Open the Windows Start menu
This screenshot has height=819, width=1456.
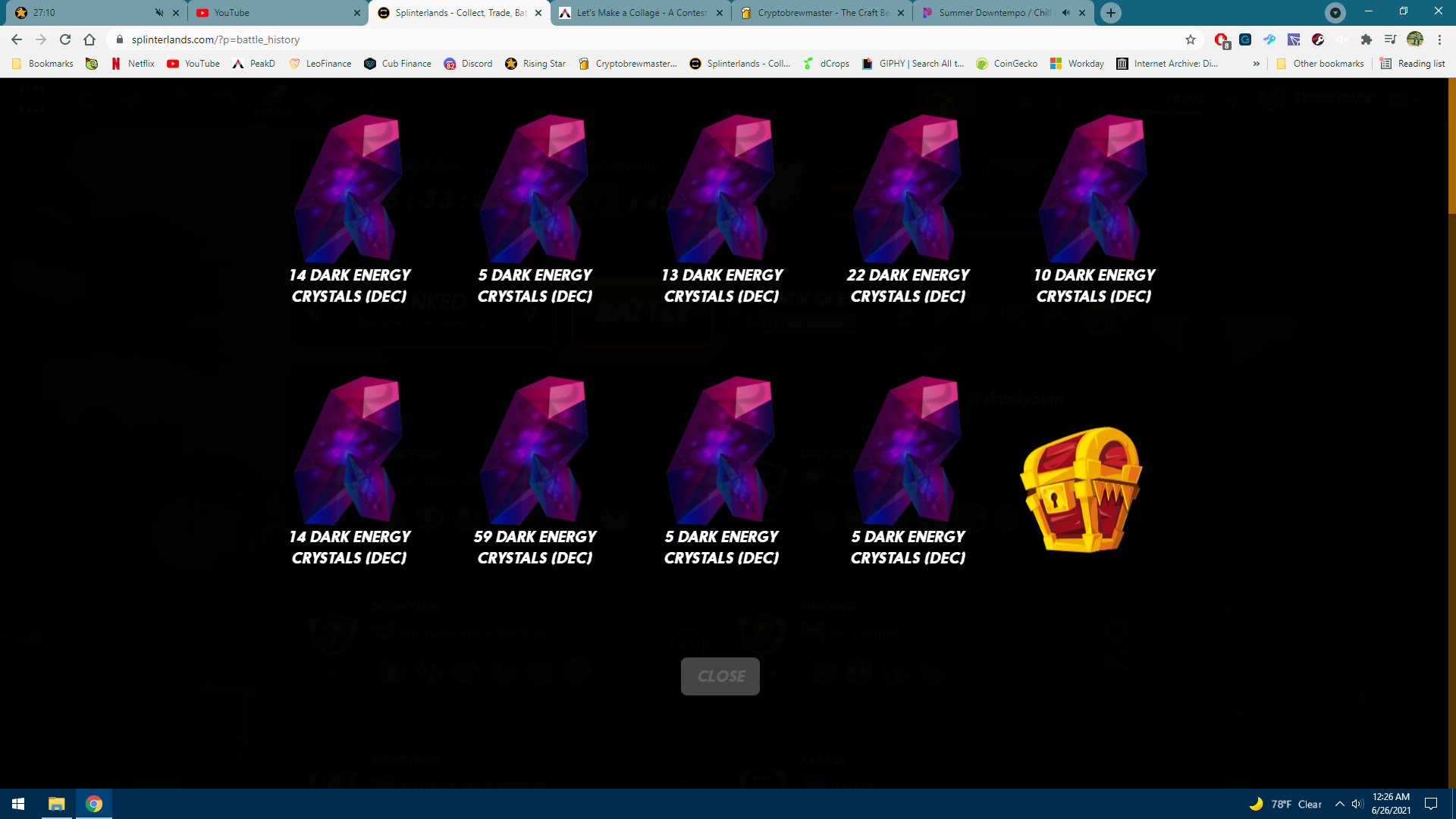coord(18,804)
